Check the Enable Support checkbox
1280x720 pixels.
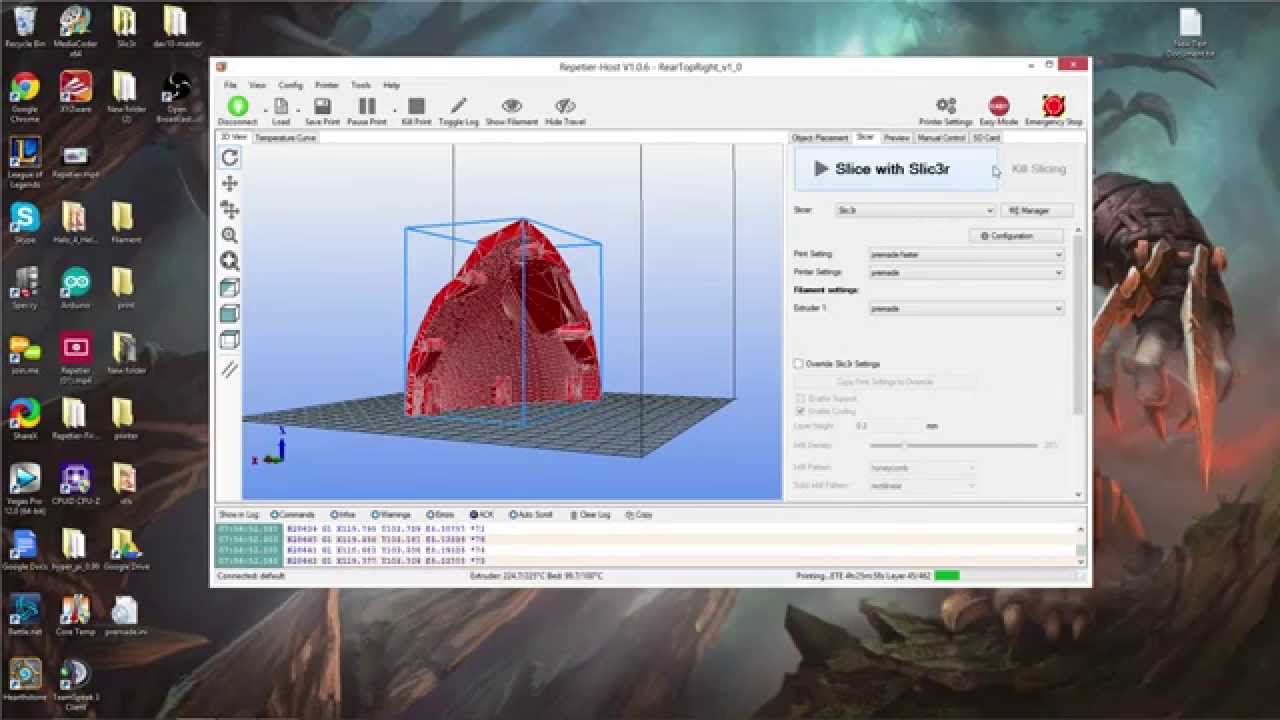pyautogui.click(x=799, y=398)
